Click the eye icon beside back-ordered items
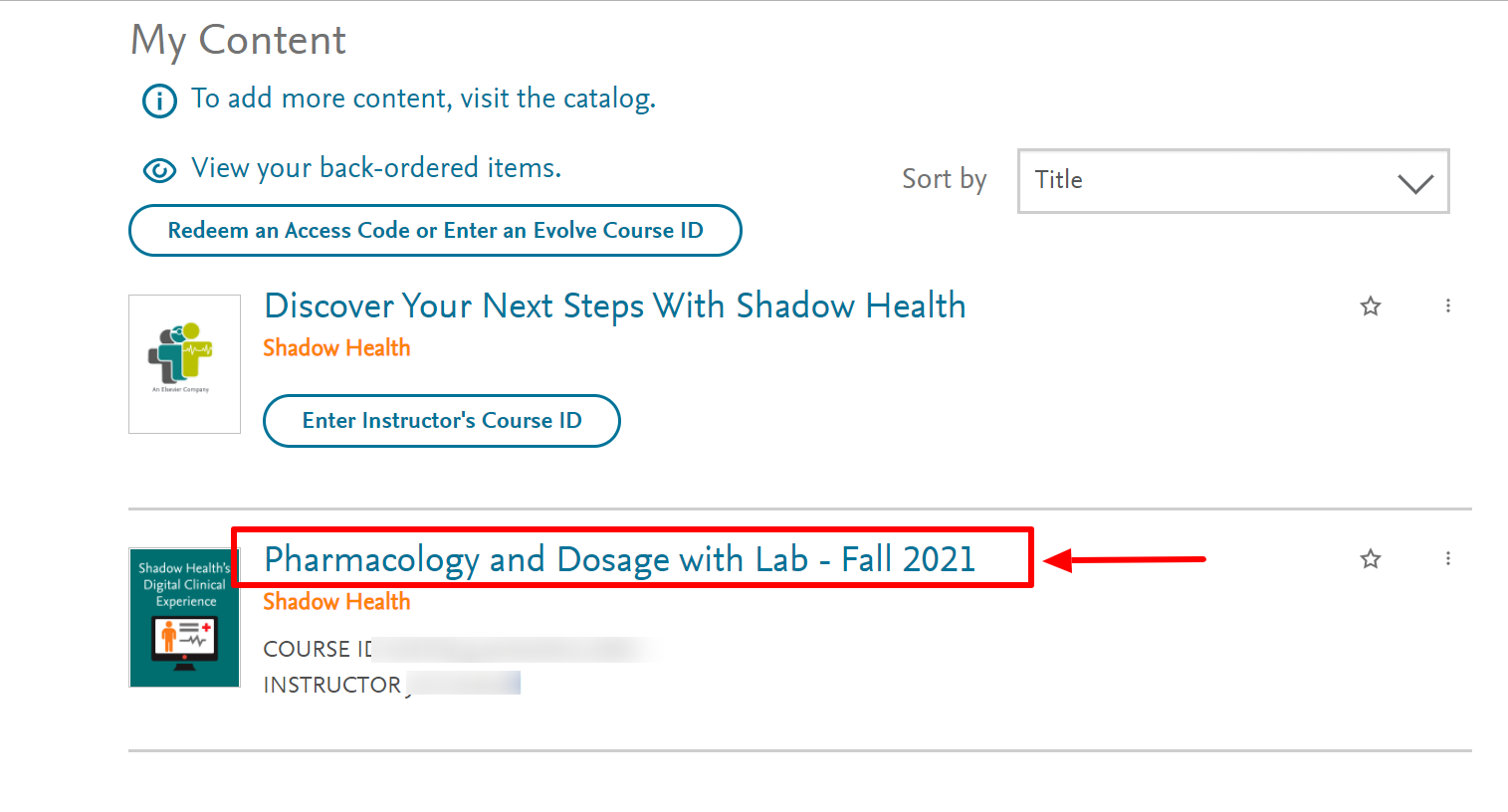Viewport: 1508px width, 812px height. [159, 170]
